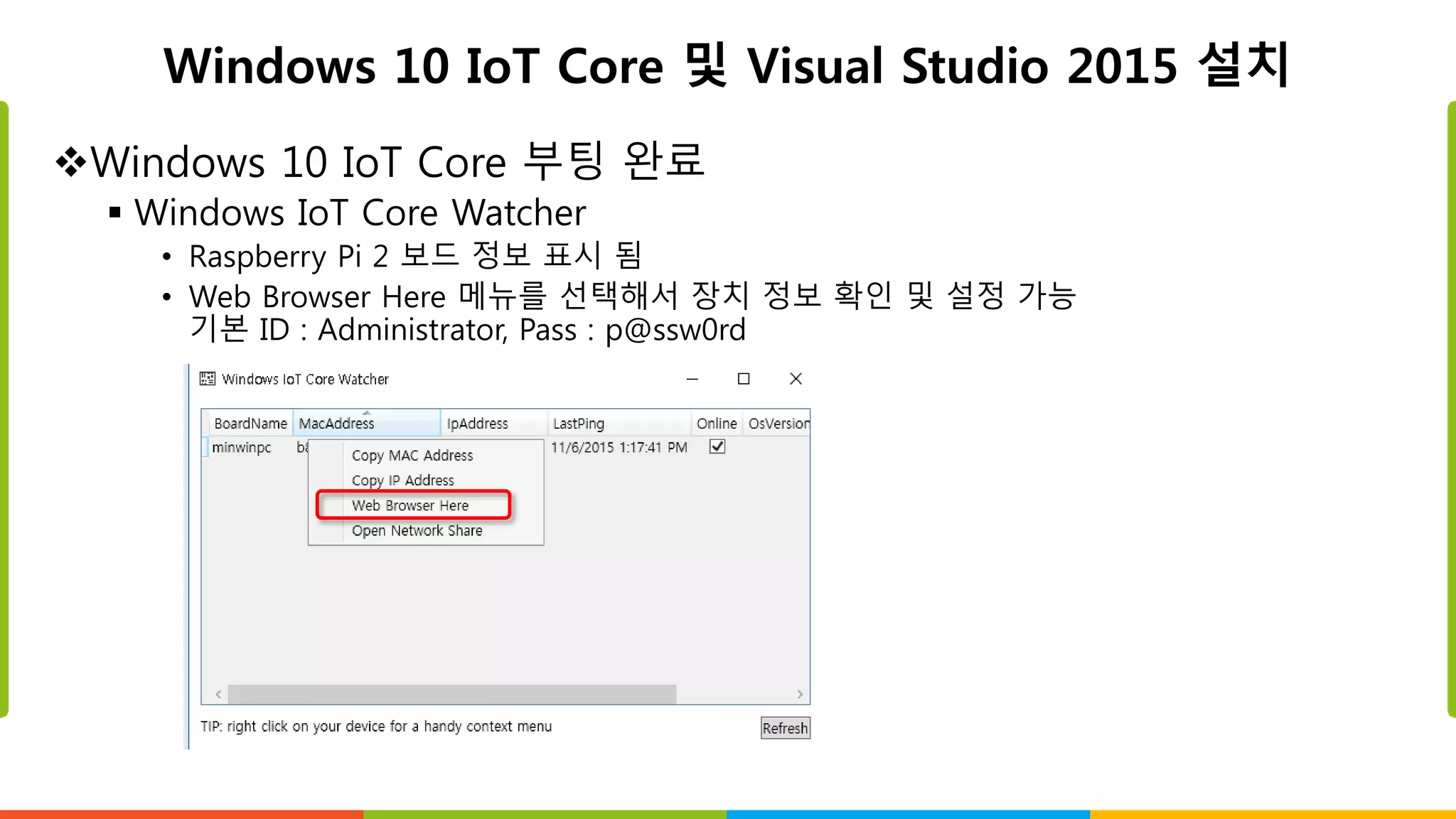The height and width of the screenshot is (819, 1456).
Task: Click the TIP text about context menu
Action: pyautogui.click(x=376, y=727)
